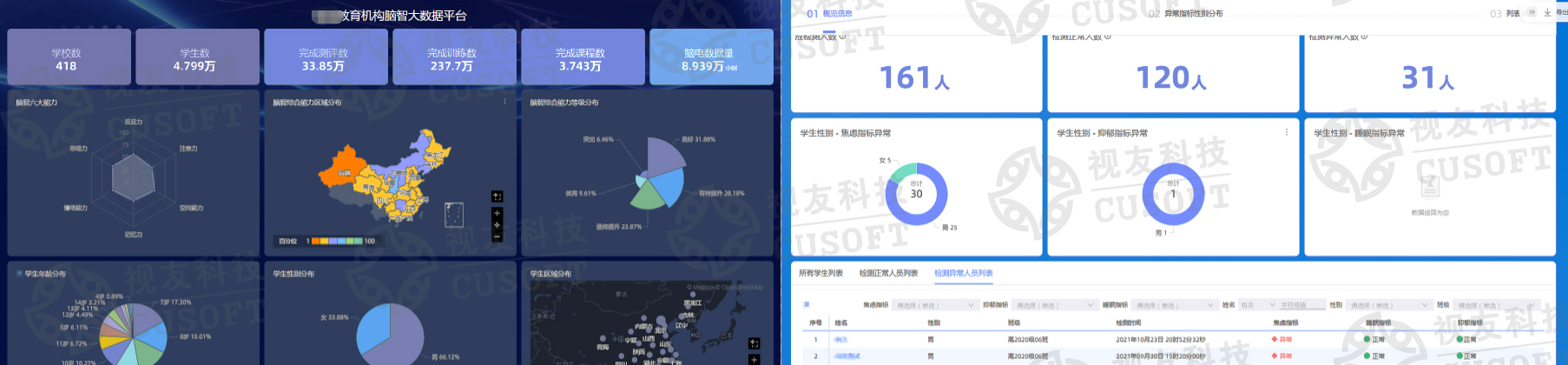Screen dimensions: 1568x365
Task: Open the three-dot menu on the 脑智综合能力区域分布 card
Action: coord(504,102)
